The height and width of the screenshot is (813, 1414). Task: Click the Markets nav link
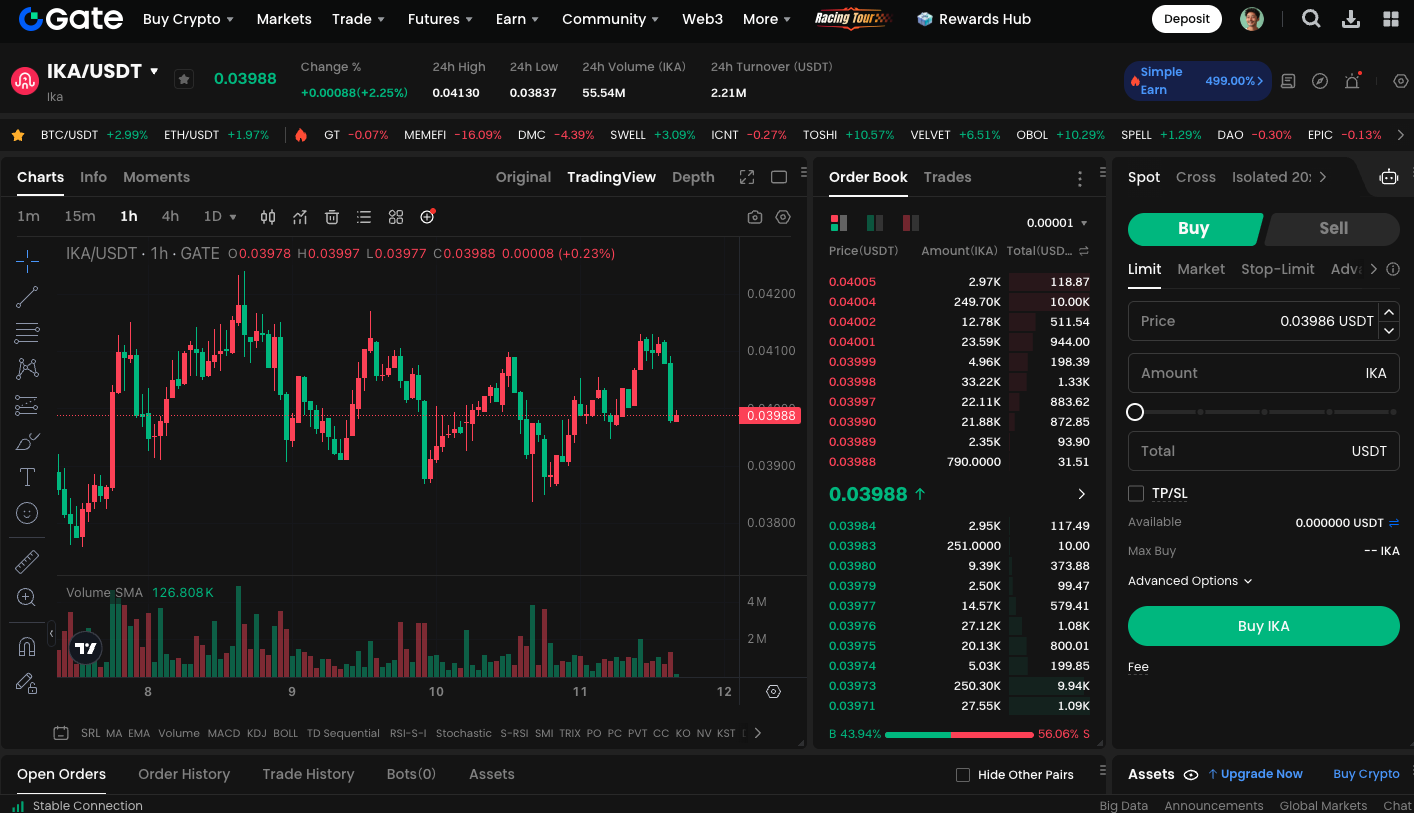284,19
